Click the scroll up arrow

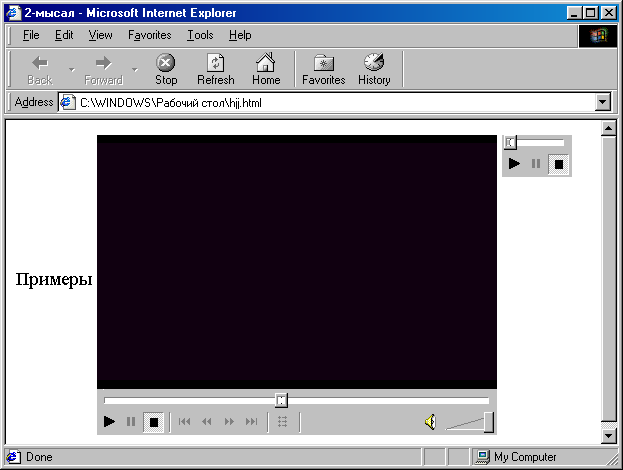608,128
